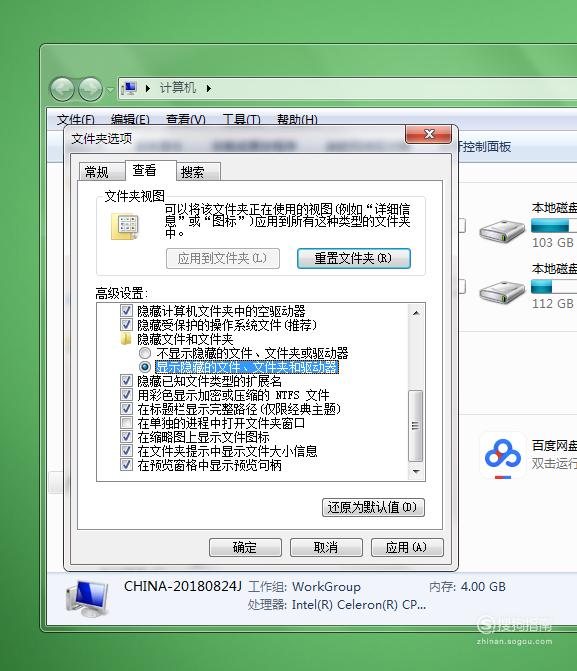Click the 103 GB drive size text

553,243
